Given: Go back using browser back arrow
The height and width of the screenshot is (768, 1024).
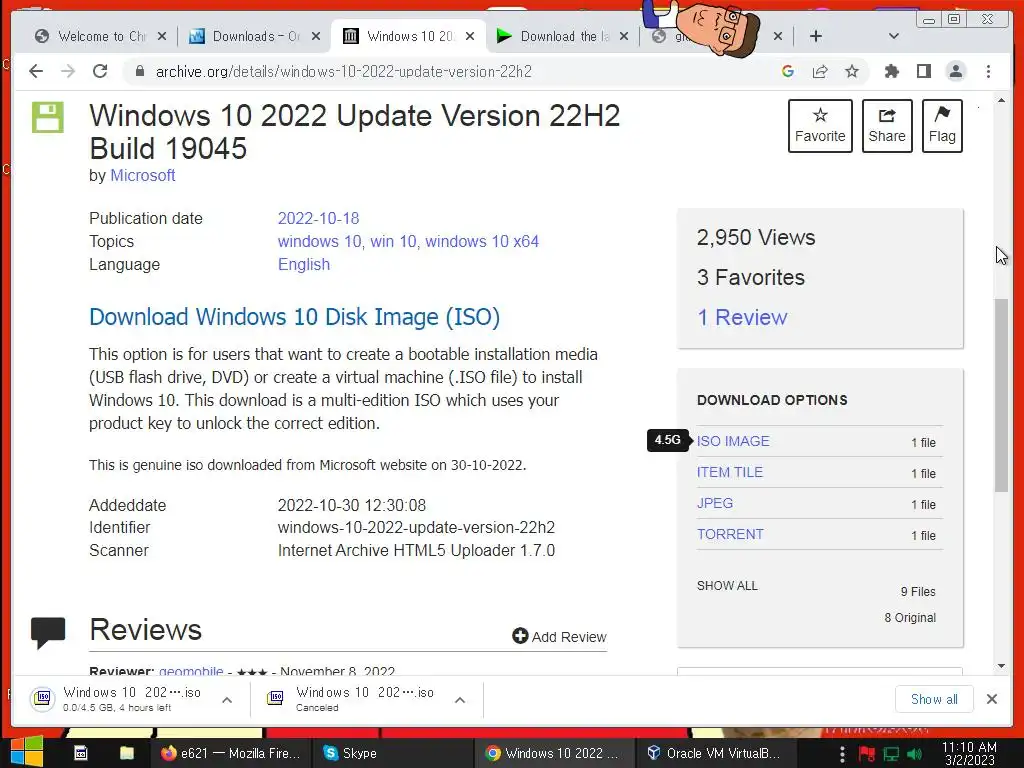Looking at the screenshot, I should click(x=36, y=71).
